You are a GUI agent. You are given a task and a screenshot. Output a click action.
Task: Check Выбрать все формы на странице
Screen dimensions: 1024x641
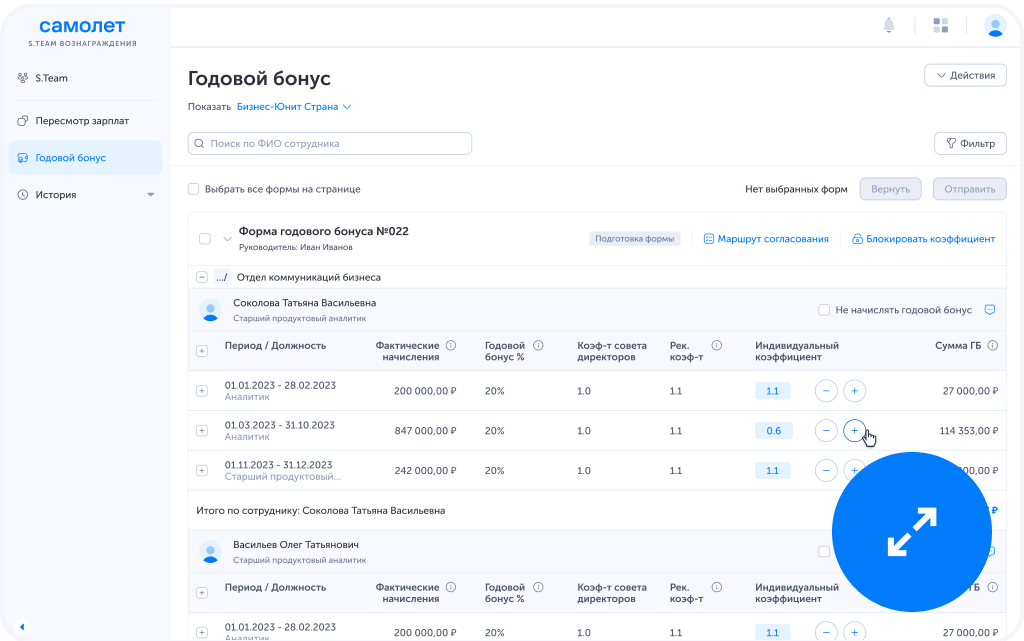tap(194, 189)
